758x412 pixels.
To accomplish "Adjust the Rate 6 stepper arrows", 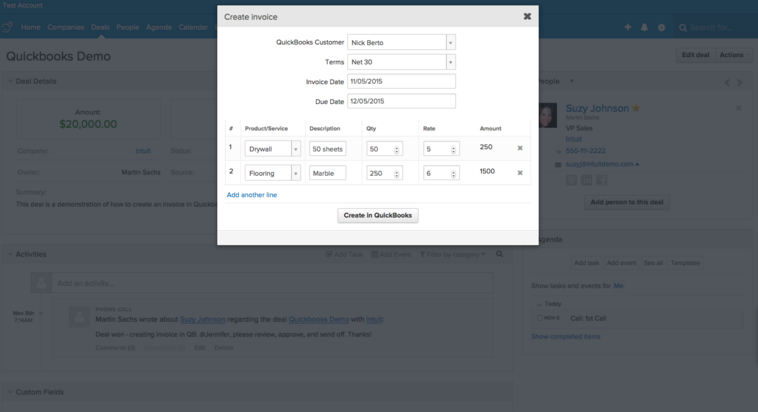I will click(x=453, y=174).
